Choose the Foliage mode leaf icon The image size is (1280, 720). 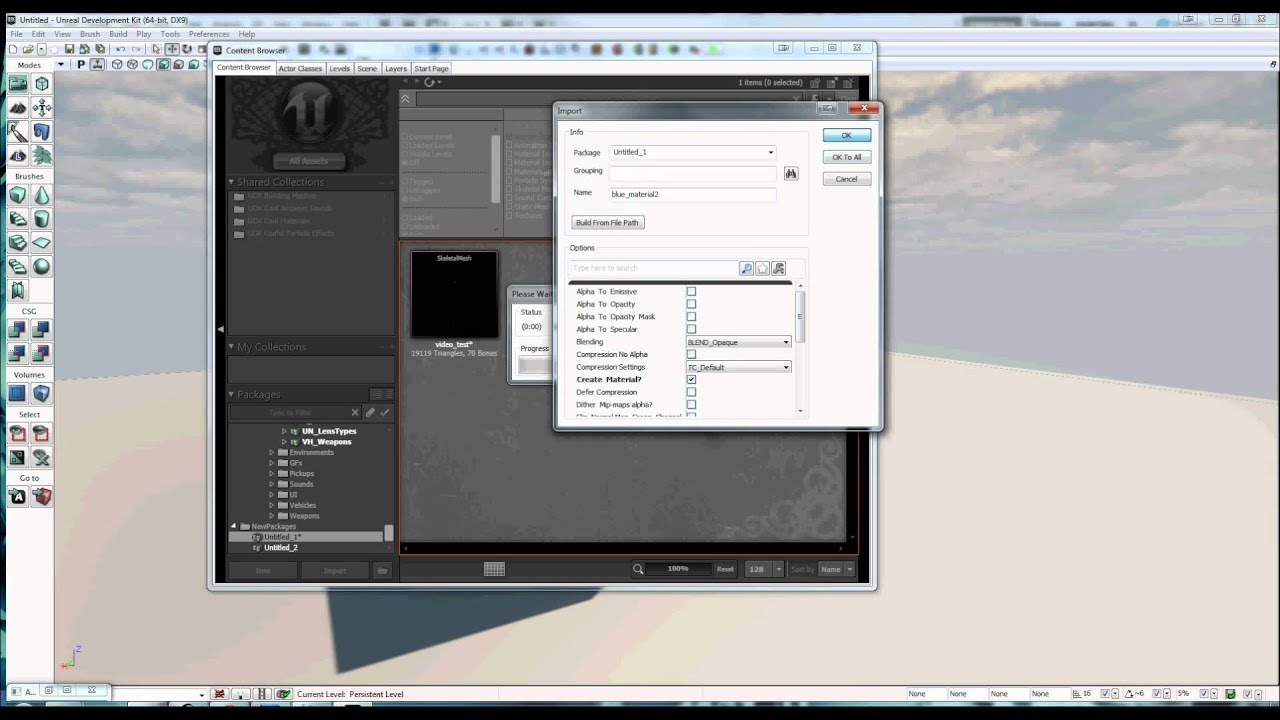[41, 156]
